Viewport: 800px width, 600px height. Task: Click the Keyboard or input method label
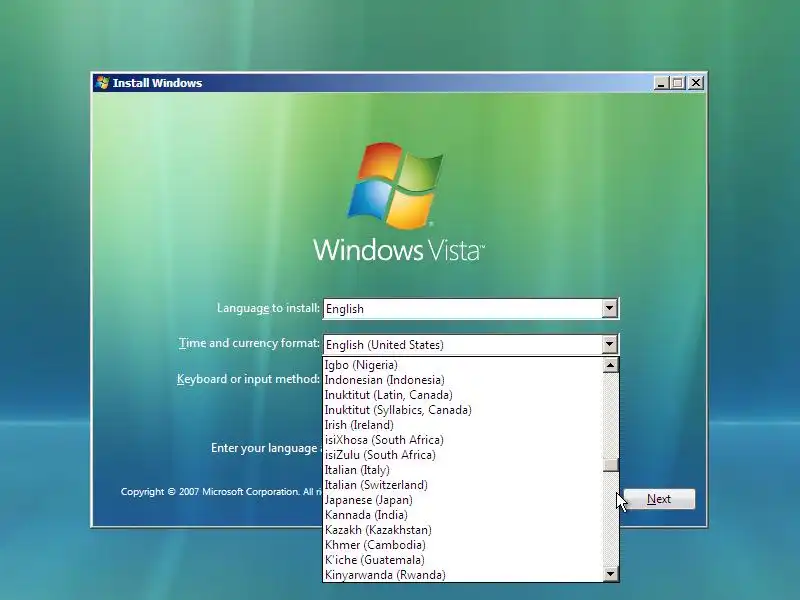[x=248, y=379]
